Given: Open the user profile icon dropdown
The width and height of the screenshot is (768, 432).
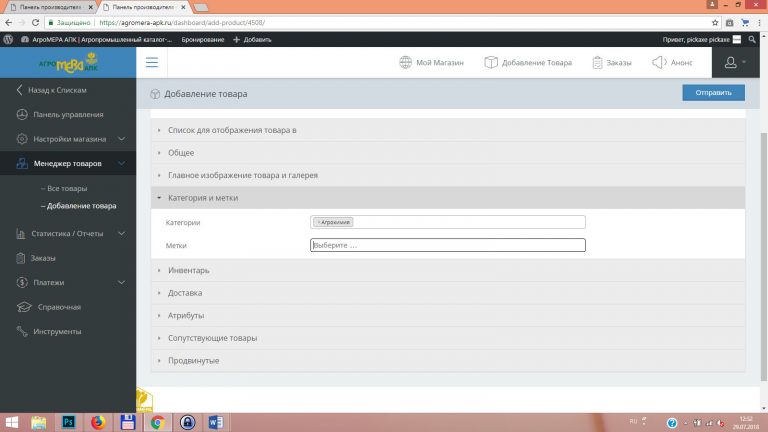Looking at the screenshot, I should 735,63.
